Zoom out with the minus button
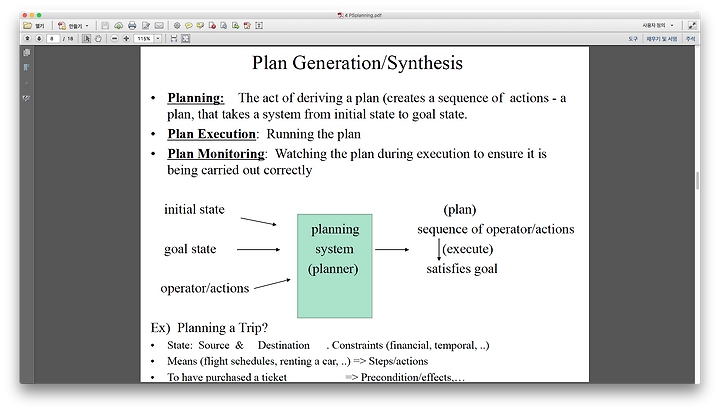The width and height of the screenshot is (720, 412). click(x=115, y=39)
